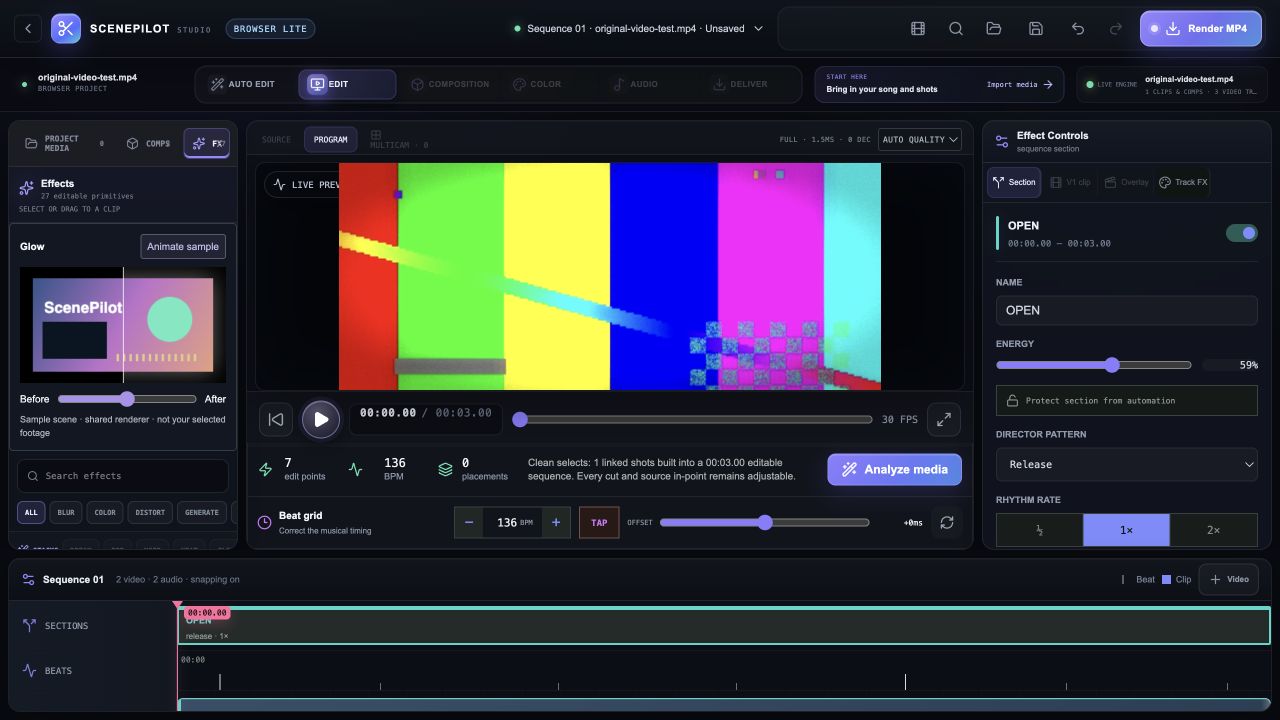Viewport: 1280px width, 720px height.
Task: Click the Analyze media button
Action: [x=894, y=469]
